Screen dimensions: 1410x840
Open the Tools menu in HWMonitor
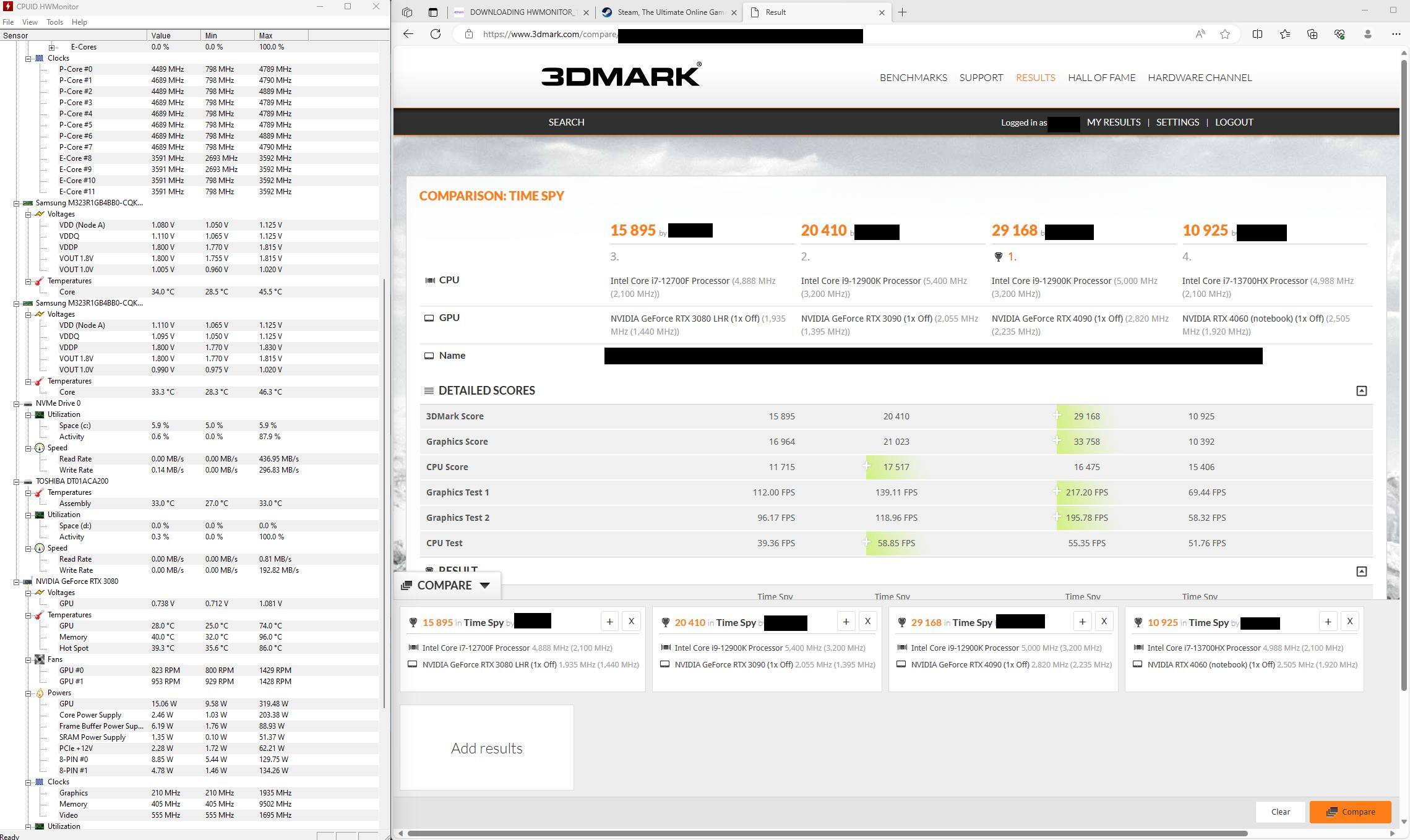54,22
